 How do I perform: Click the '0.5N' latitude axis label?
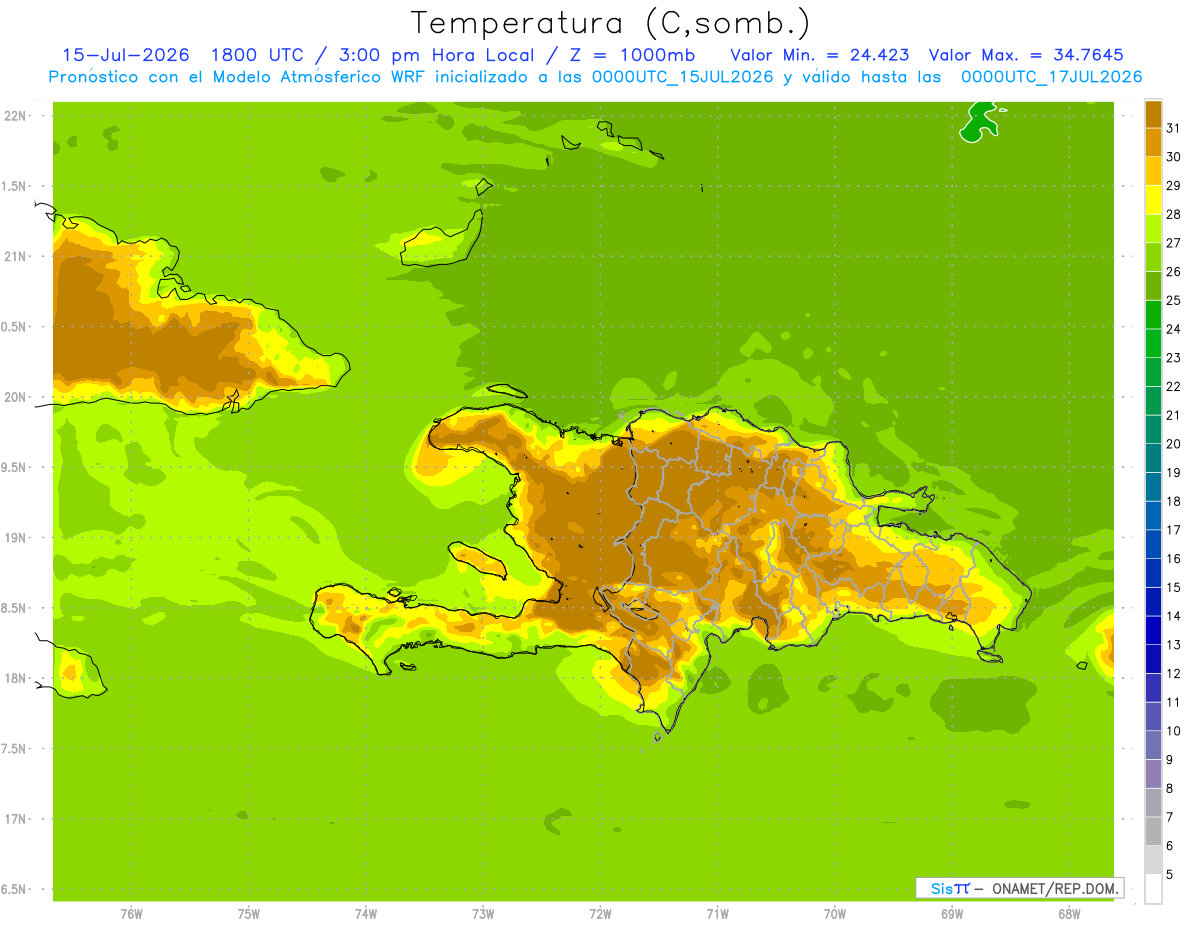point(15,327)
